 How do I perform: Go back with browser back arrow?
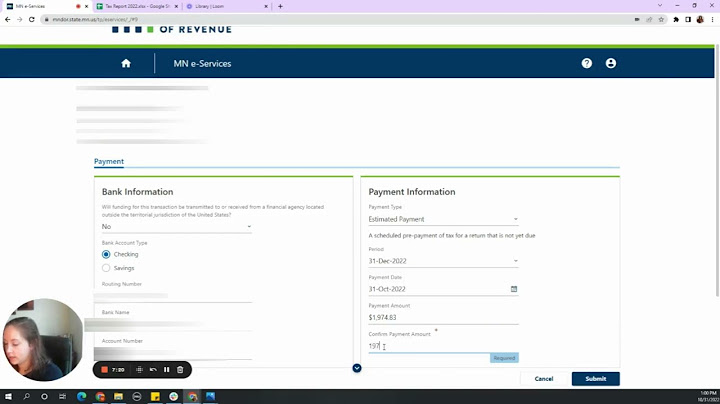click(7, 19)
